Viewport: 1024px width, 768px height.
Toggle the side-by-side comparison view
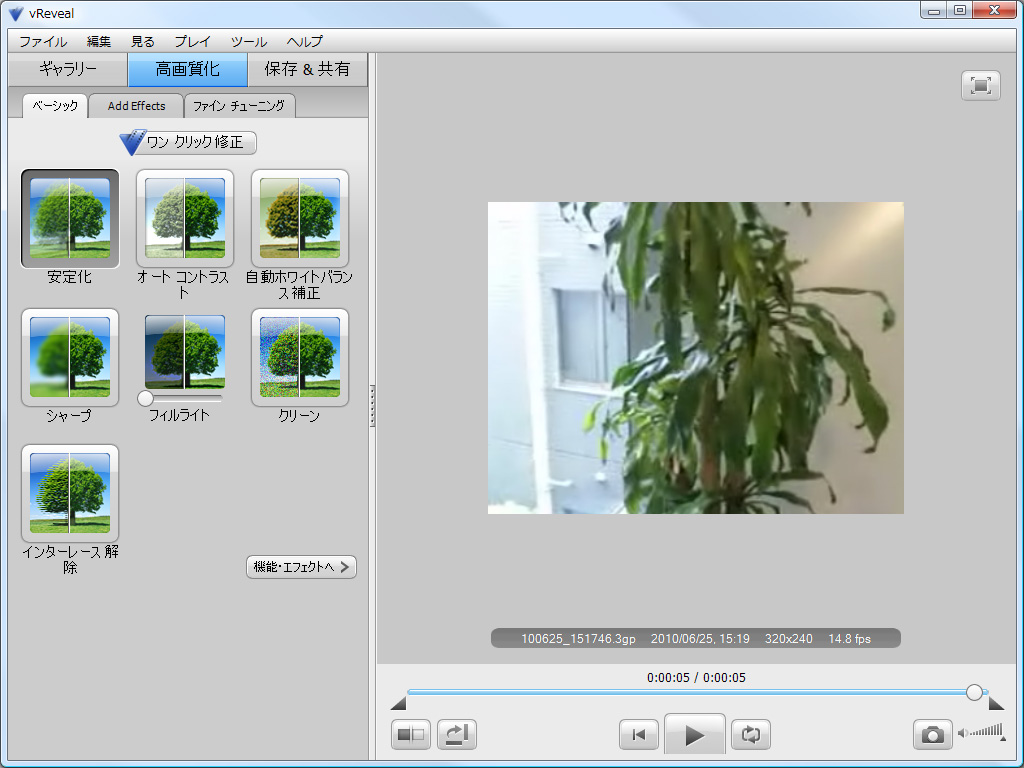click(410, 733)
